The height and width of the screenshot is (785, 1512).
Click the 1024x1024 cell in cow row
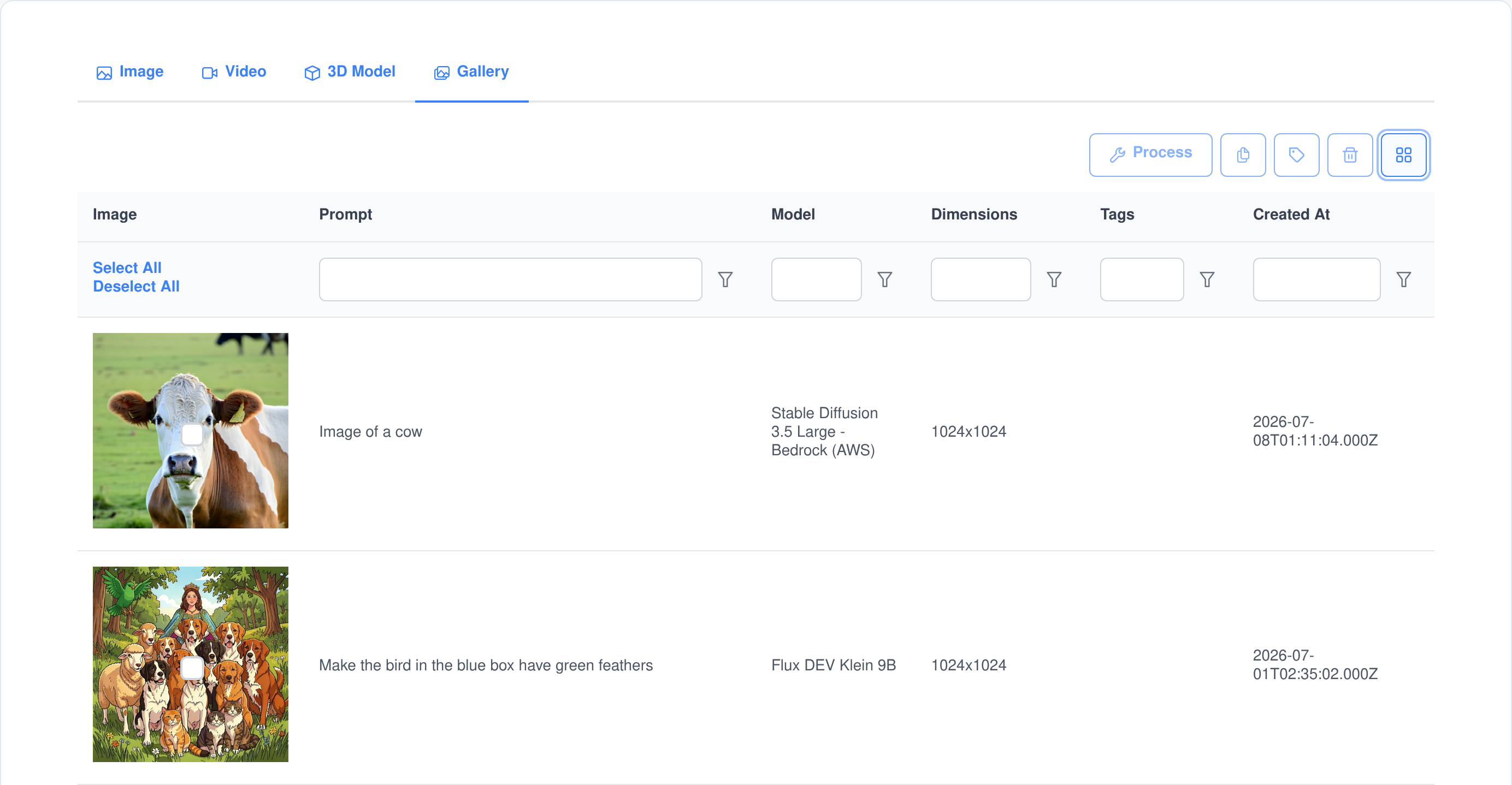coord(968,432)
